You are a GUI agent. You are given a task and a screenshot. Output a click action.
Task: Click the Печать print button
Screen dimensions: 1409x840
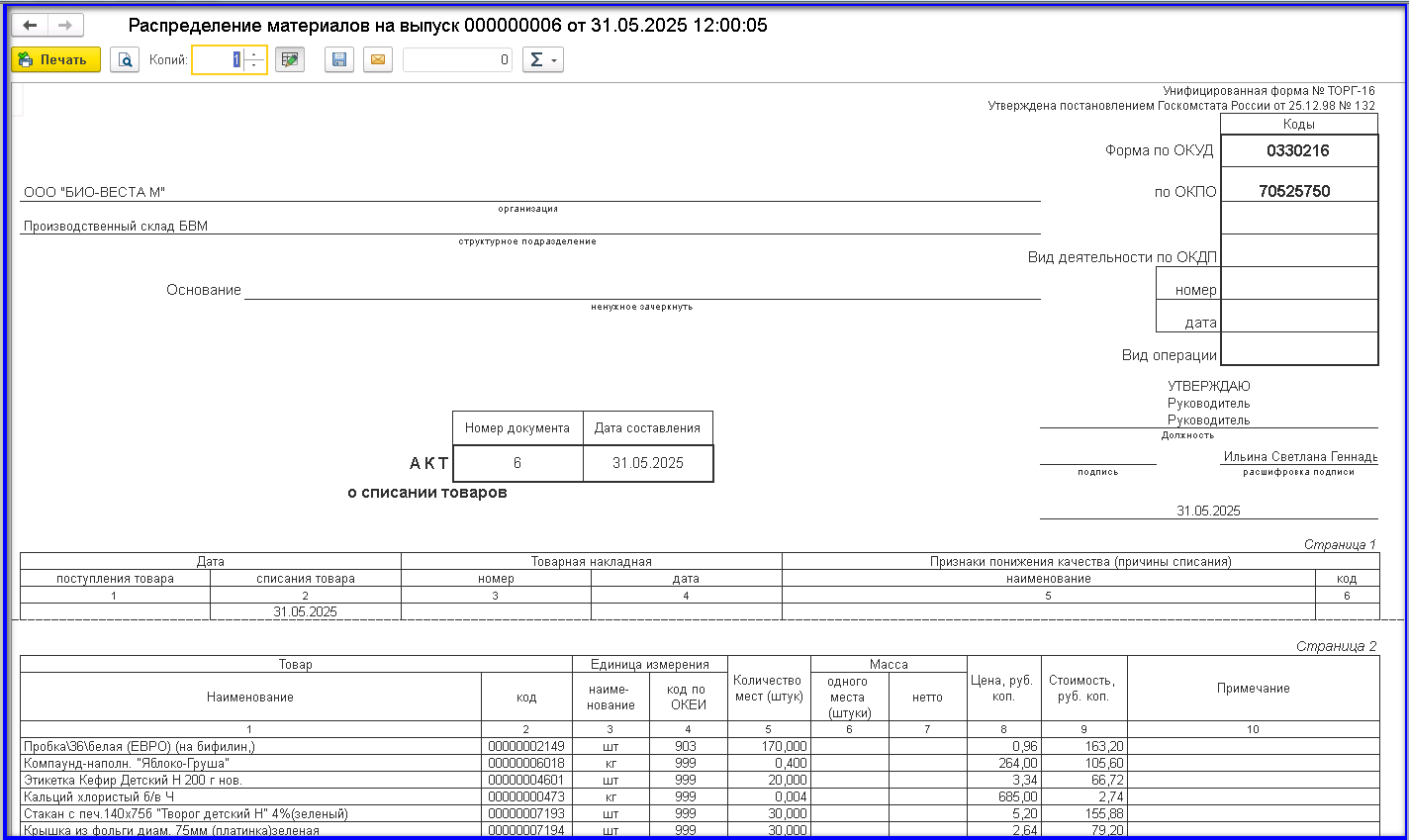(x=55, y=60)
